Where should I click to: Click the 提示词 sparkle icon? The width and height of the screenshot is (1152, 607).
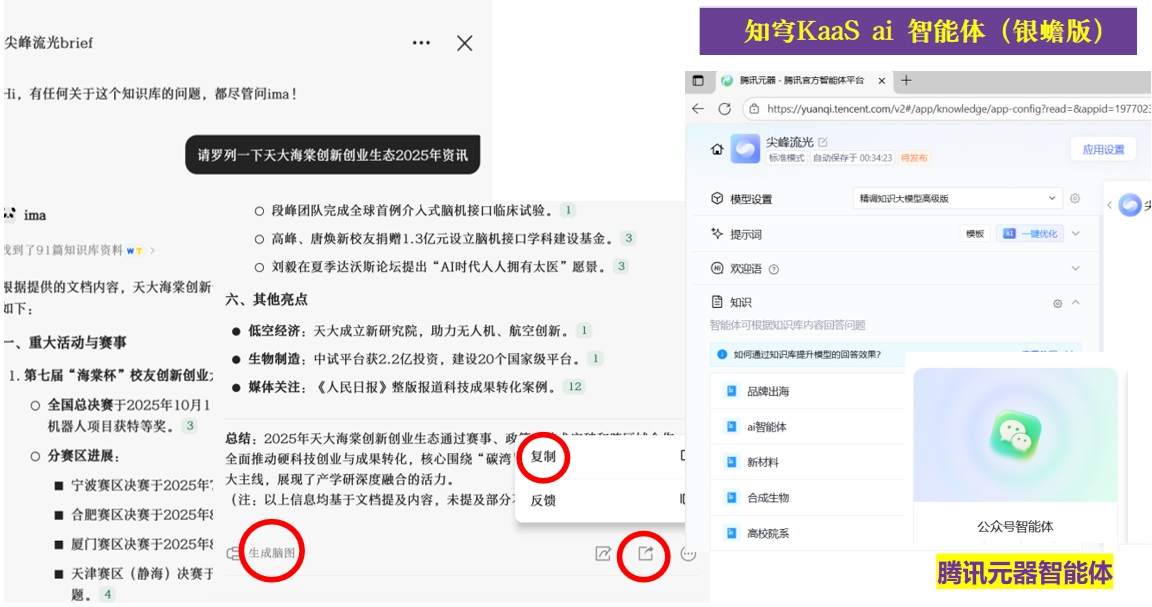coord(717,234)
